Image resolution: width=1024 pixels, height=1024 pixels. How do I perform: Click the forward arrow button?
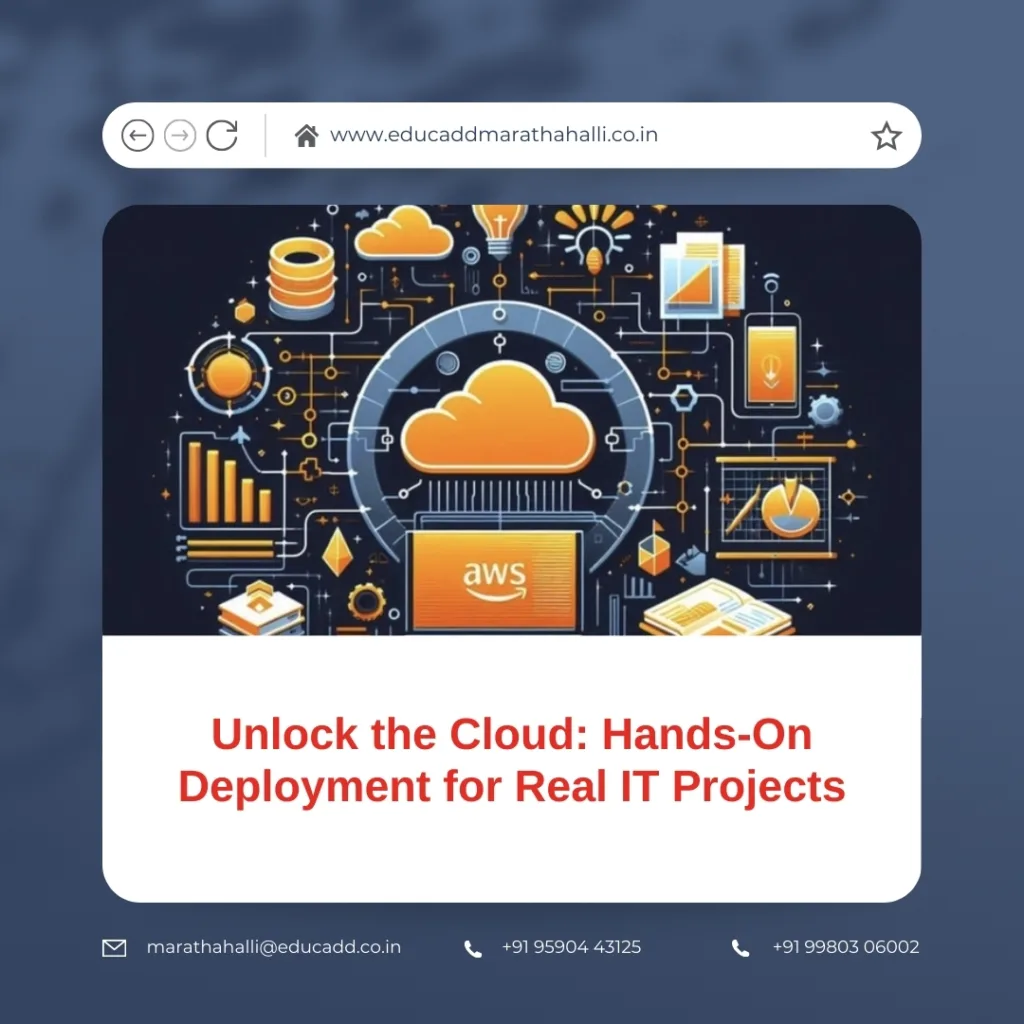point(180,136)
